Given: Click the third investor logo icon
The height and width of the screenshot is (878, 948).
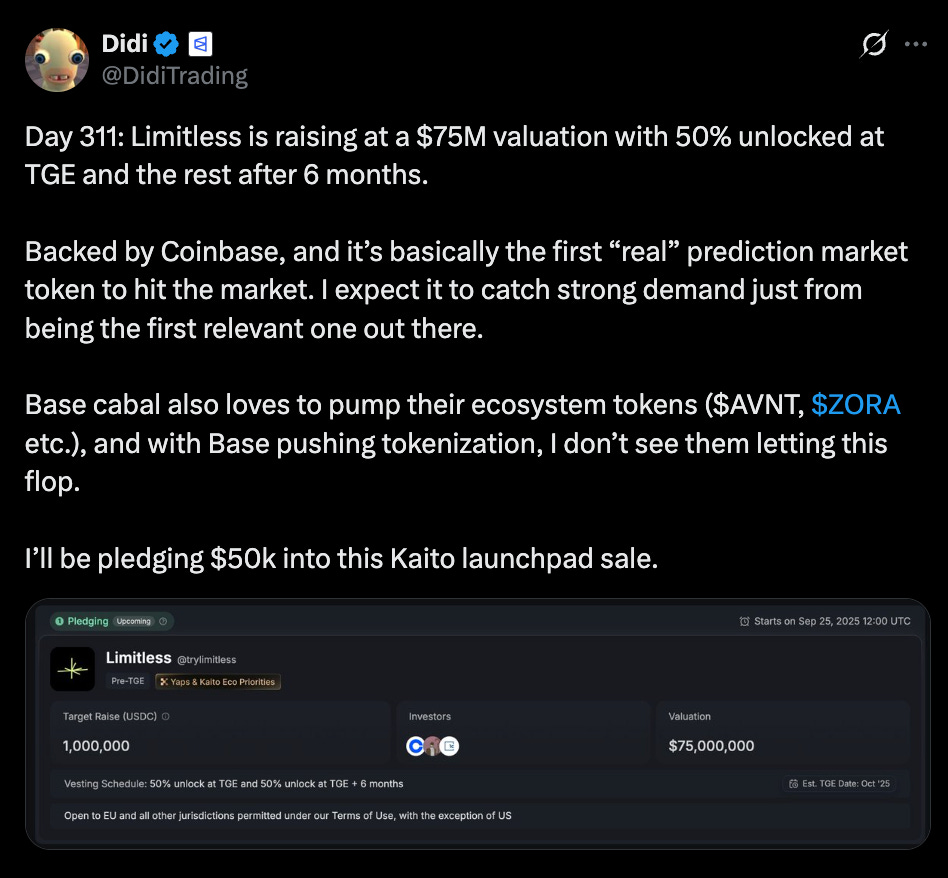Looking at the screenshot, I should [x=450, y=746].
